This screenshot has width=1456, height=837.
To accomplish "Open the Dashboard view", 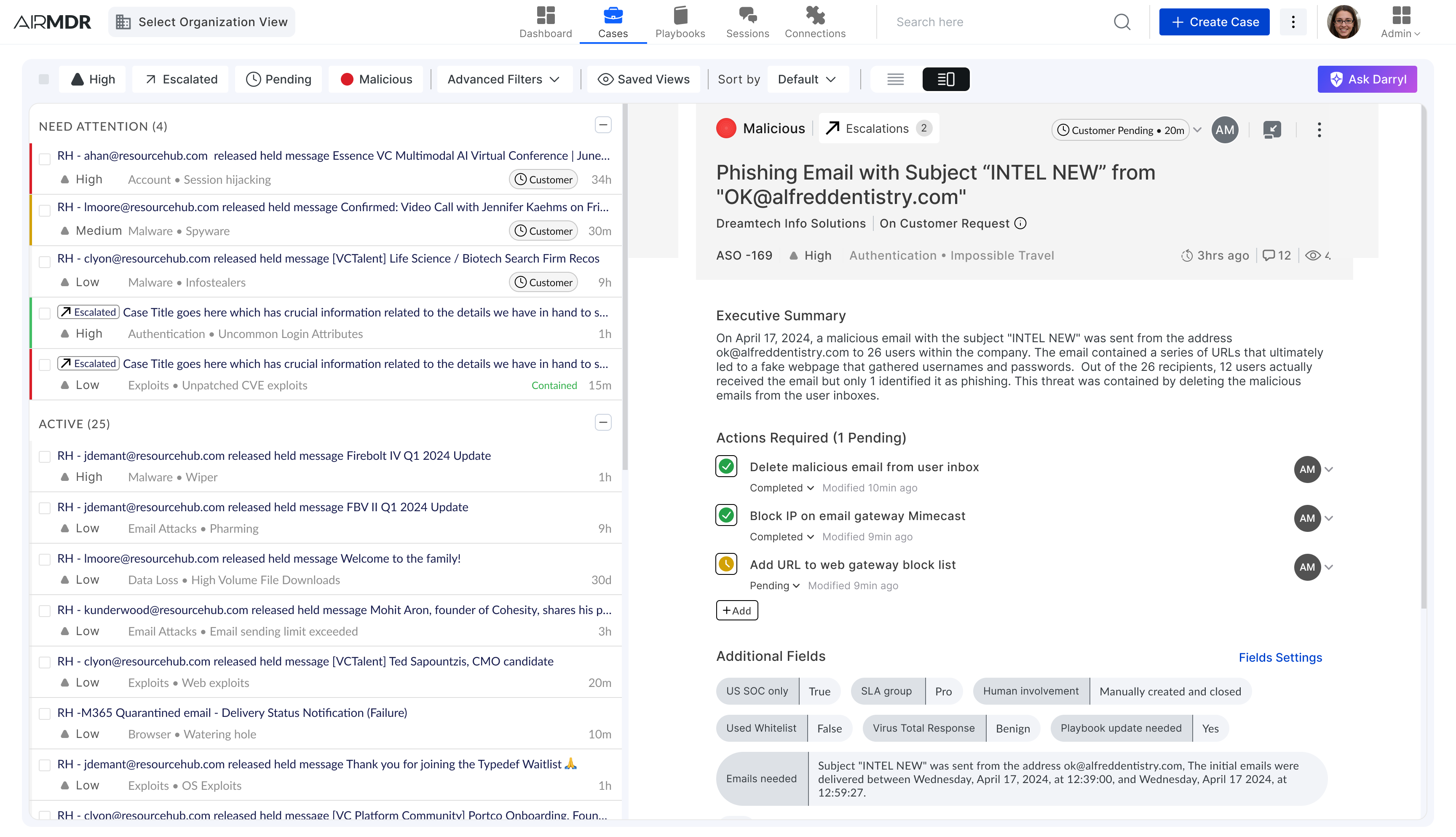I will click(x=545, y=22).
